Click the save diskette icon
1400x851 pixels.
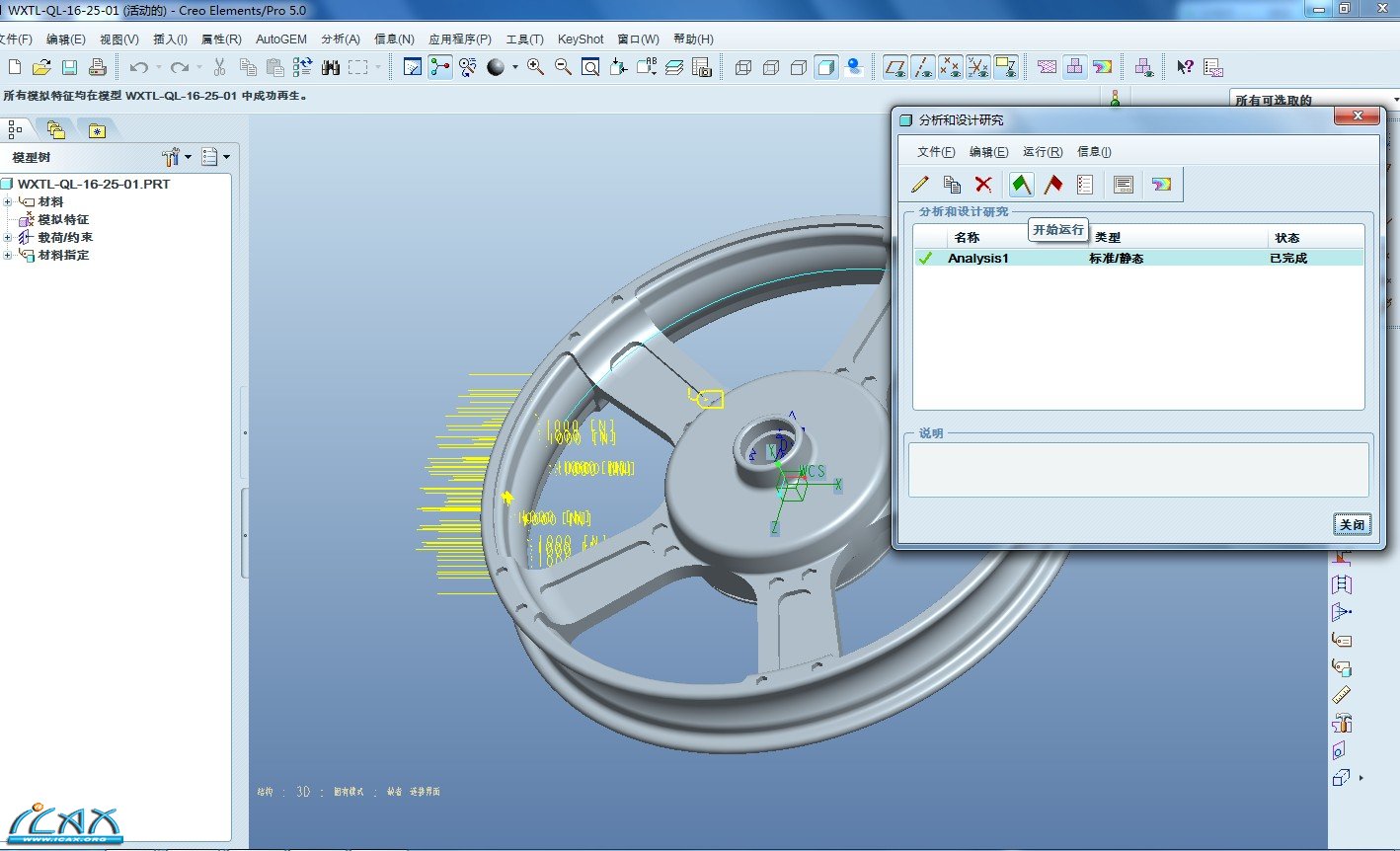[x=69, y=67]
